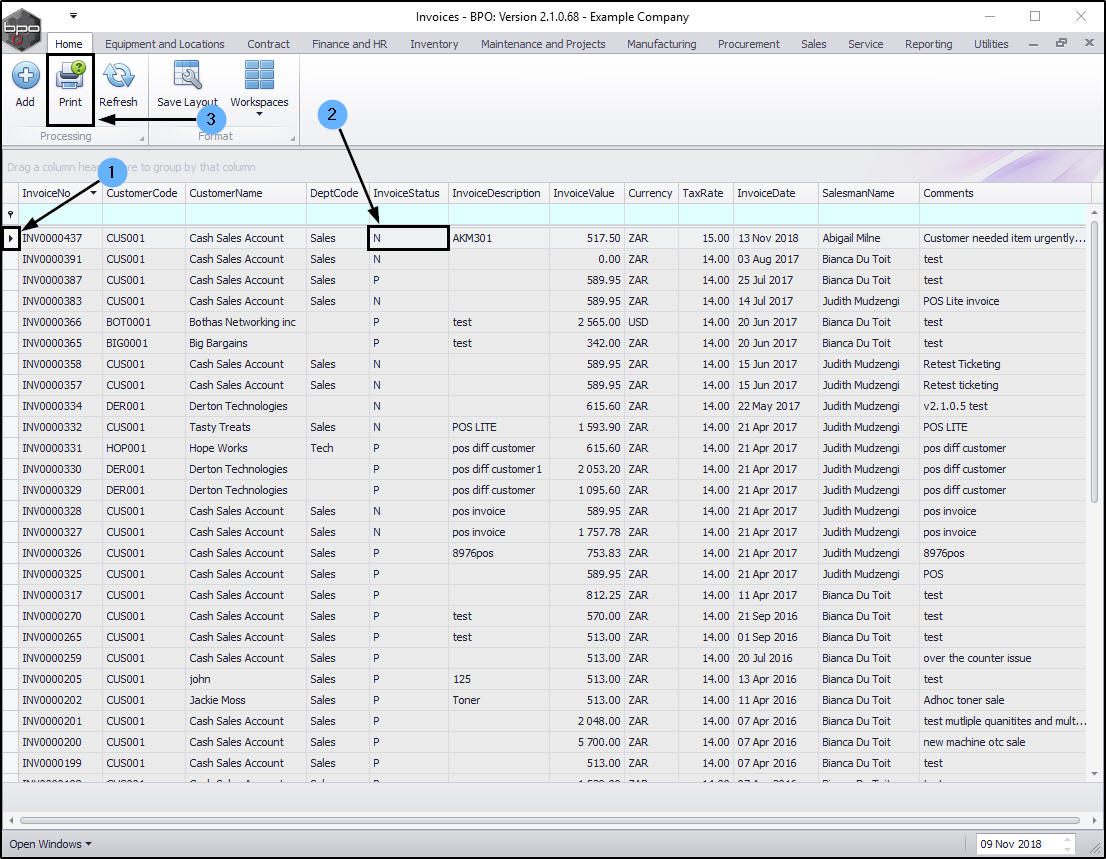The image size is (1106, 859).
Task: Open the Contract tab
Action: coord(268,44)
